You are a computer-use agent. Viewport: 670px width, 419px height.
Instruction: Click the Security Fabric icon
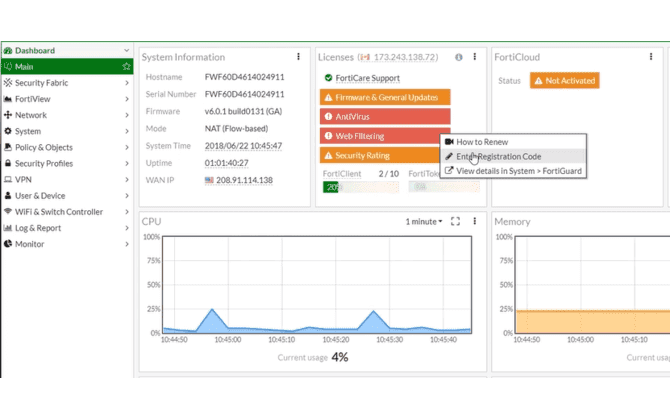[8, 82]
